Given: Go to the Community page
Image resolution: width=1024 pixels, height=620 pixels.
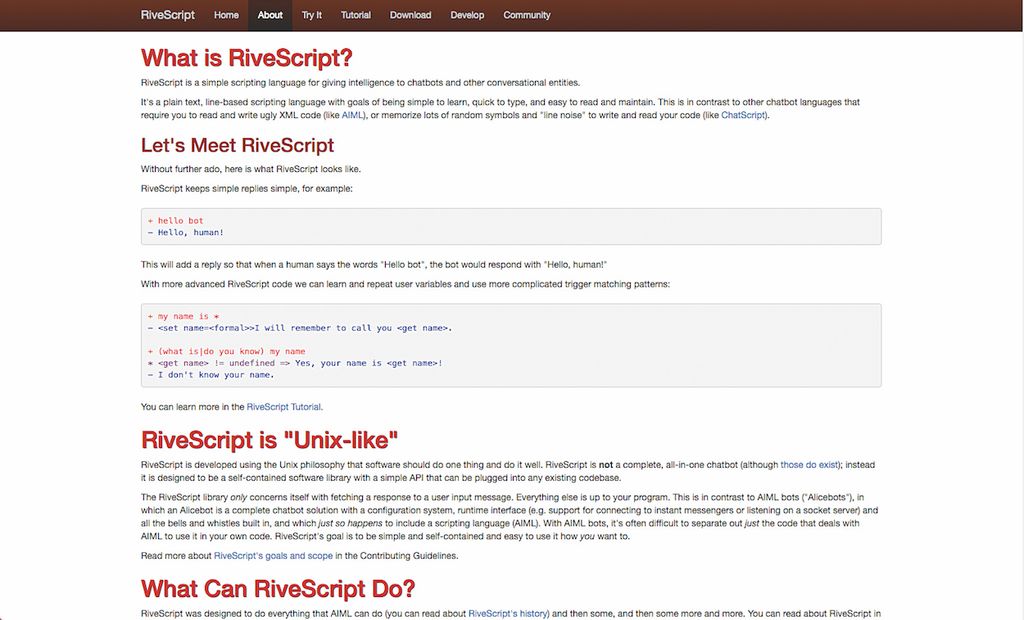Looking at the screenshot, I should 527,15.
